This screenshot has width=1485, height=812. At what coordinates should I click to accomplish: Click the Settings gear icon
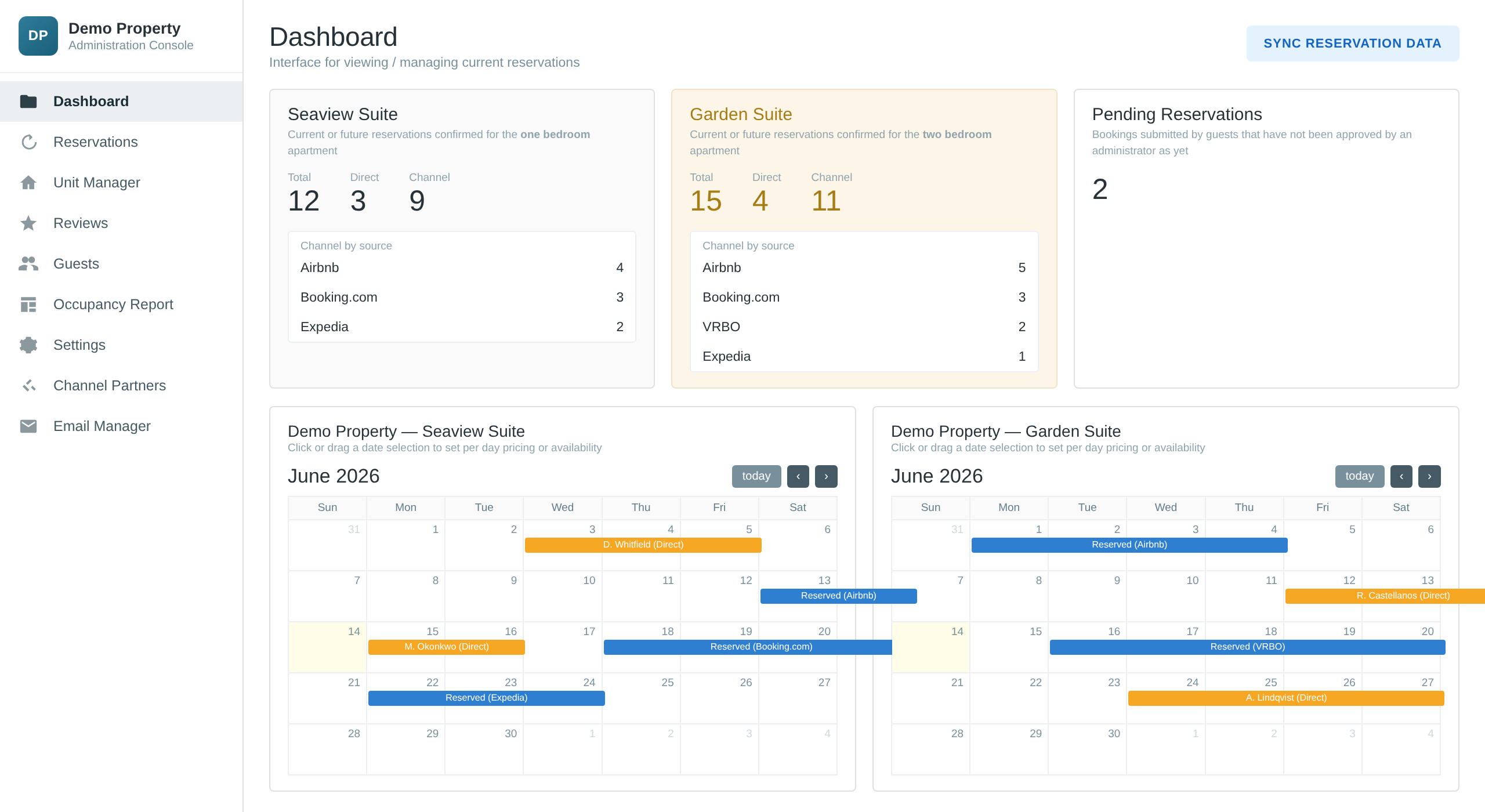pyautogui.click(x=28, y=345)
